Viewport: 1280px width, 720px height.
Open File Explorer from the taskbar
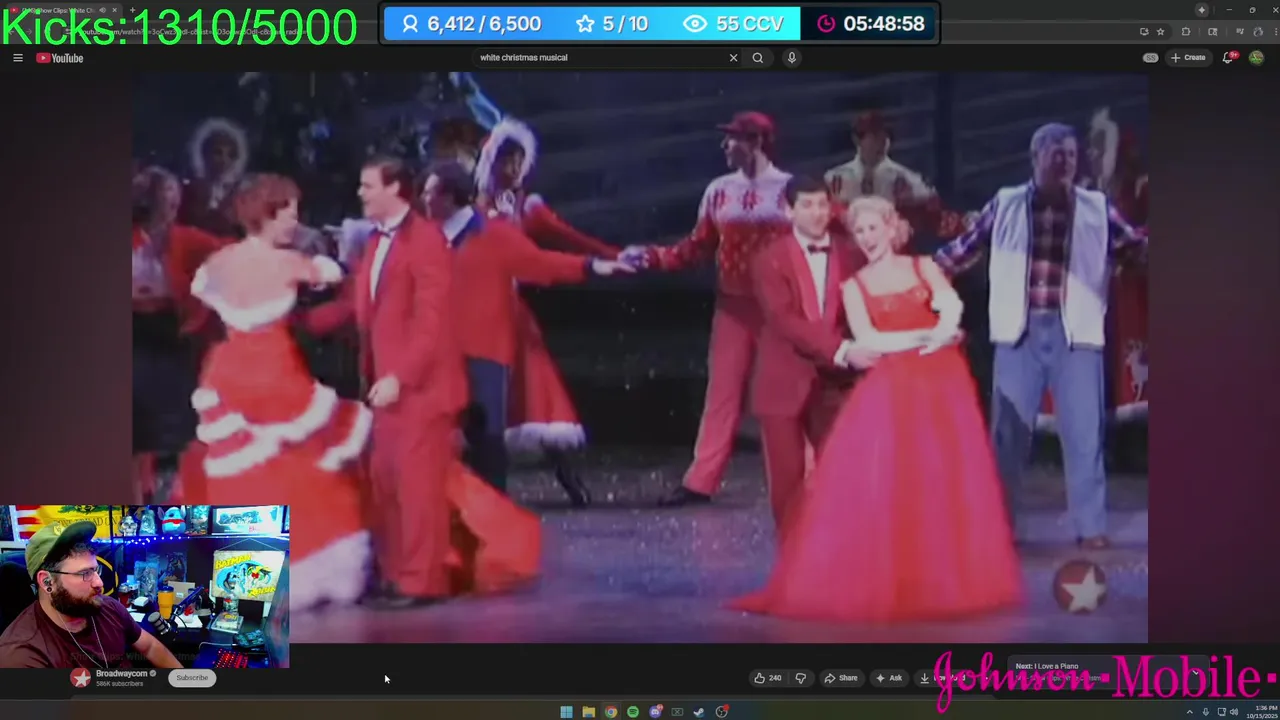coord(589,712)
